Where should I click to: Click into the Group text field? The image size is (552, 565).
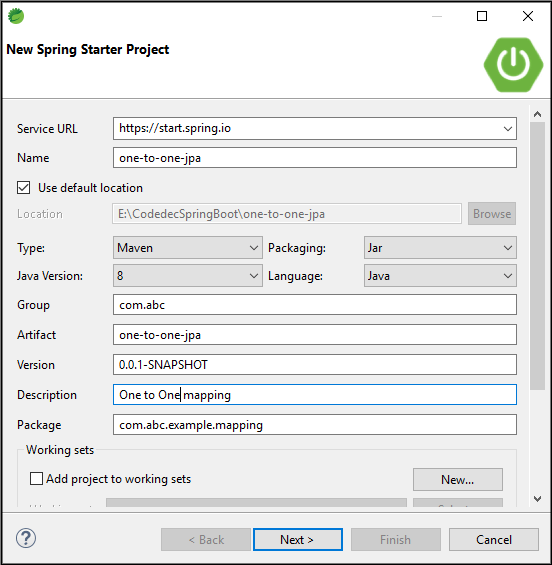point(315,305)
